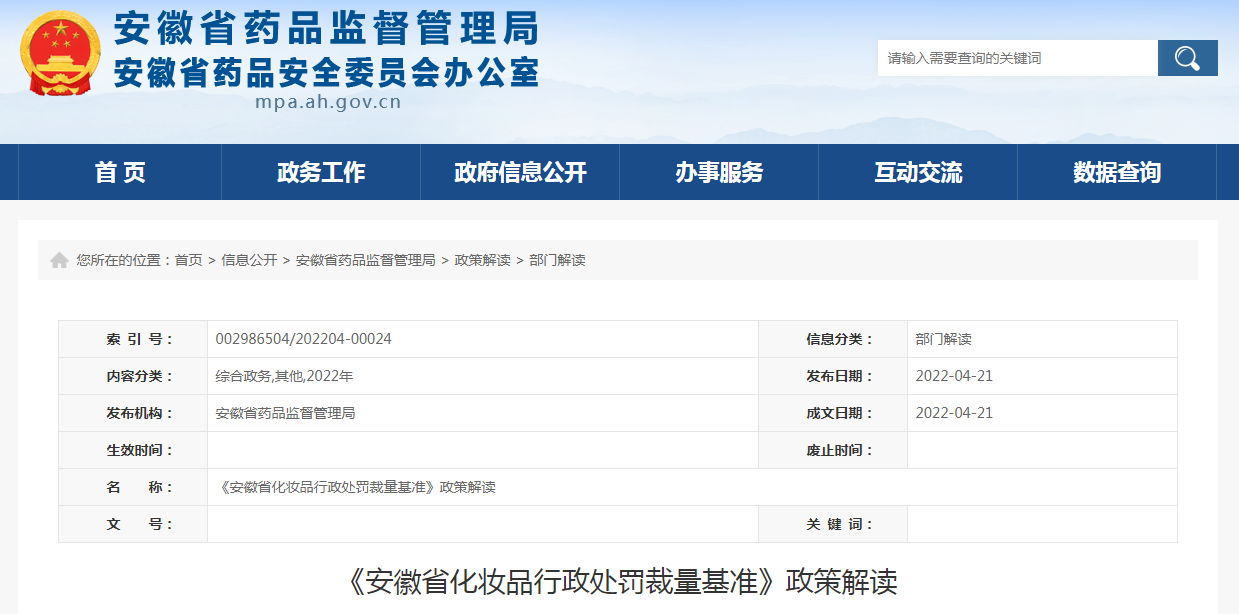Select the 名称 row title text
The height and width of the screenshot is (614, 1239).
pos(356,487)
